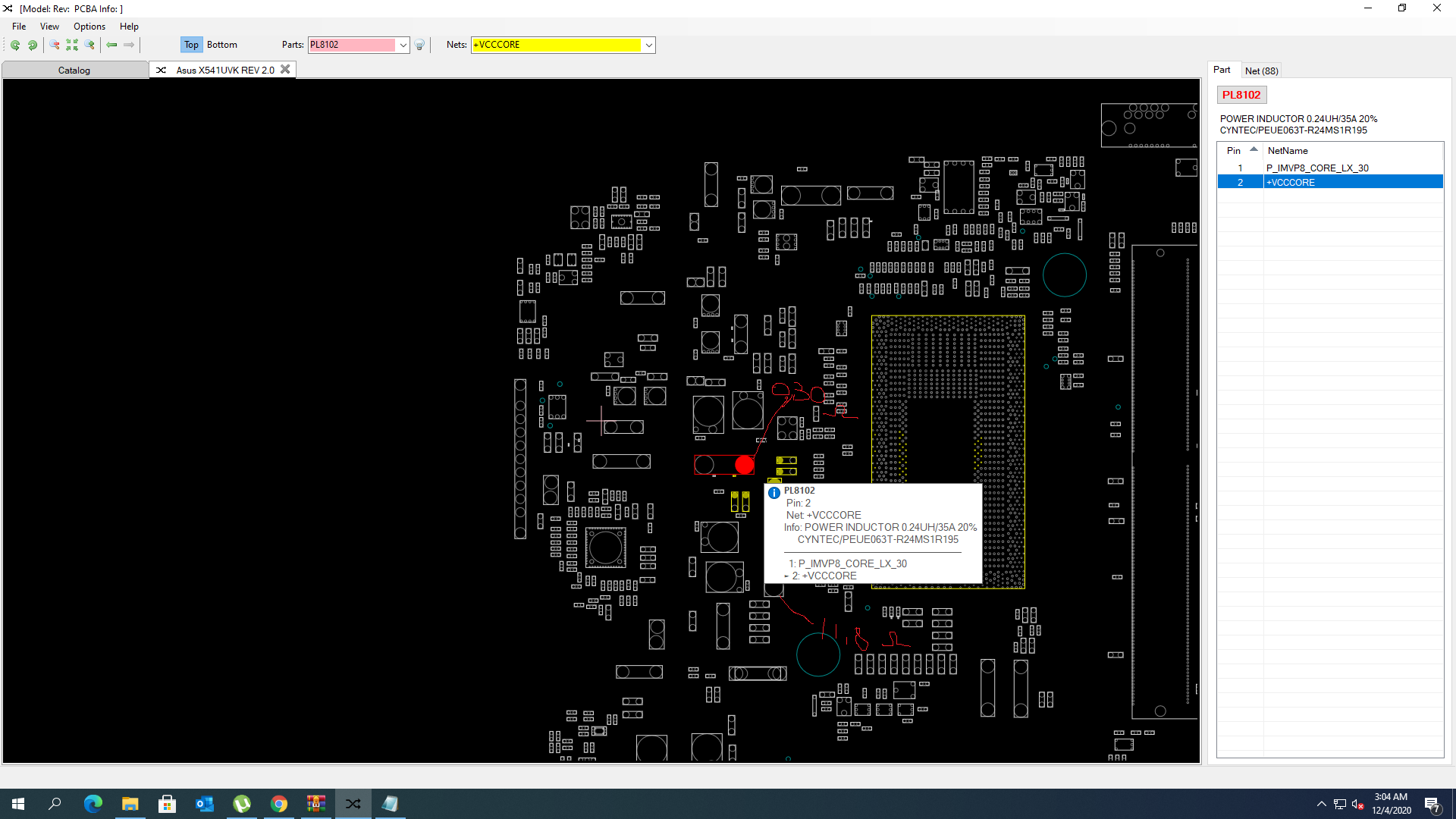Switch board view to Top side
Screen dimensions: 1456x819
pyautogui.click(x=191, y=45)
